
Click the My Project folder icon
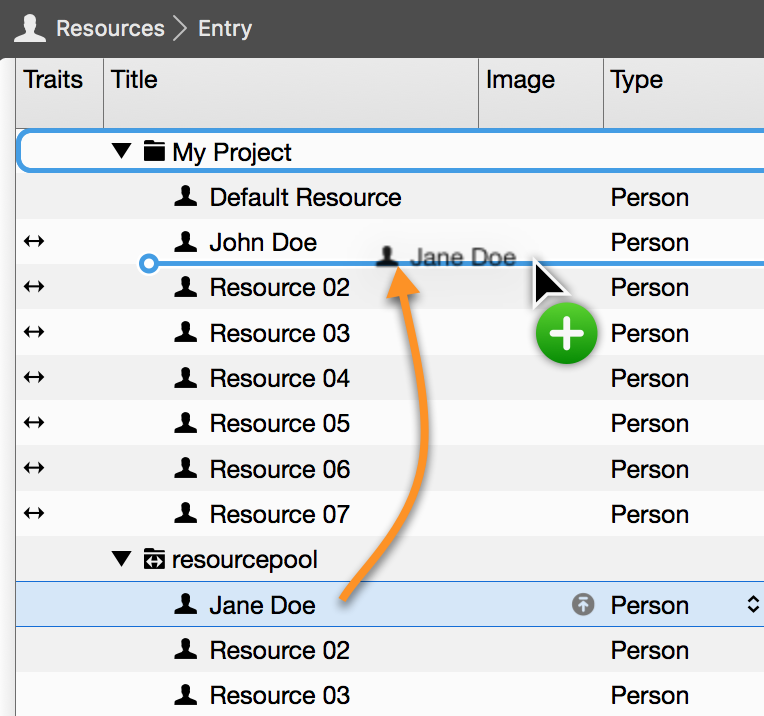tap(154, 152)
